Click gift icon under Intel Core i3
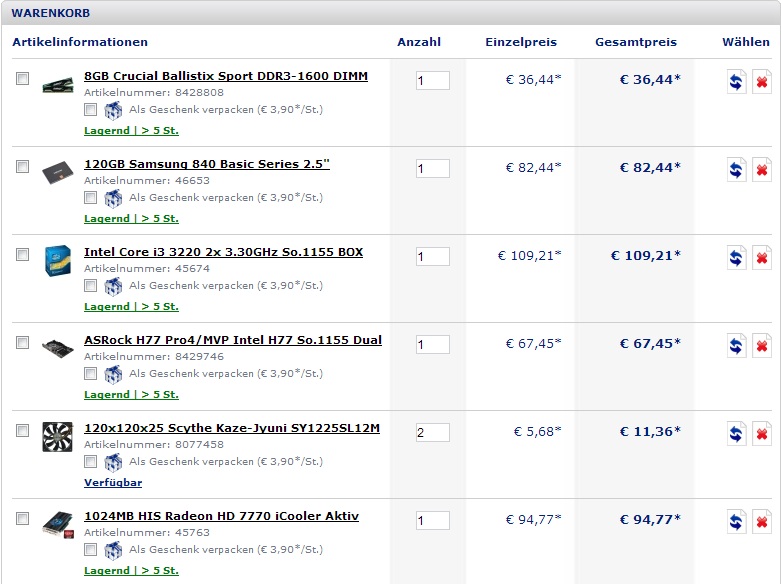This screenshot has width=781, height=584. [x=113, y=286]
